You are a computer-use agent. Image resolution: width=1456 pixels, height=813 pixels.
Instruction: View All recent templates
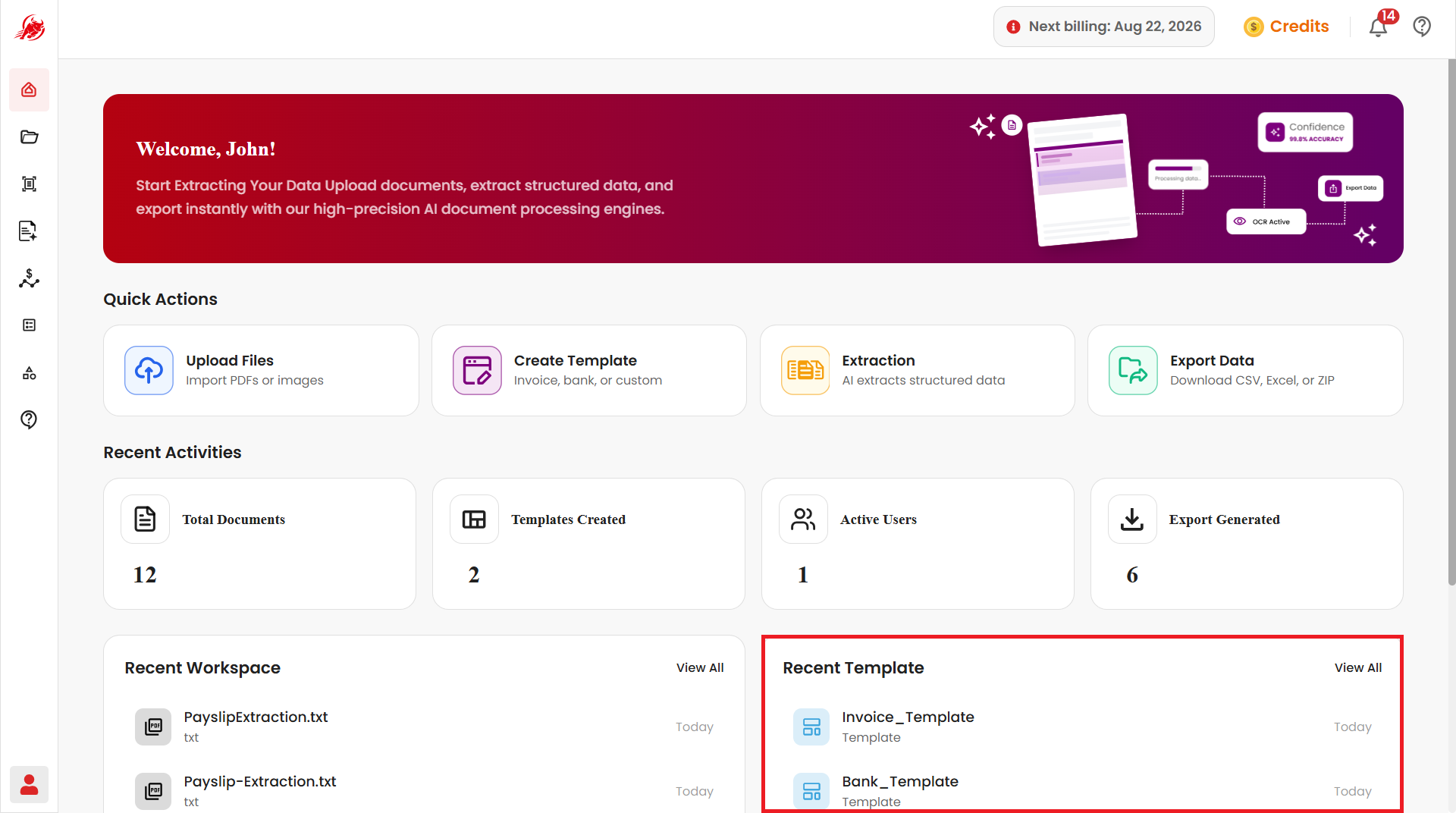[x=1358, y=667]
